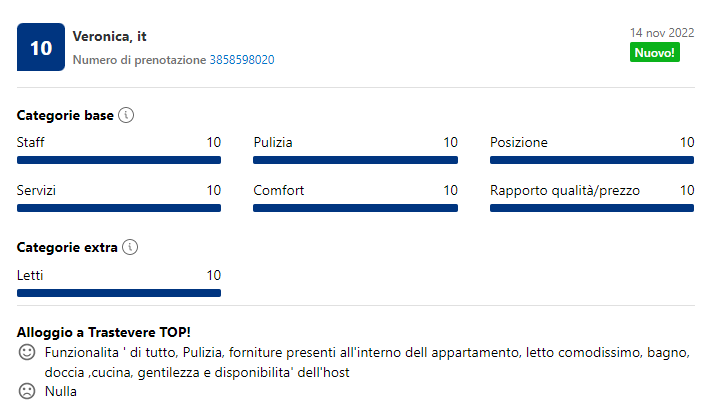Viewport: 713px width, 409px height.
Task: Click the Categorie base info icon
Action: pos(126,115)
